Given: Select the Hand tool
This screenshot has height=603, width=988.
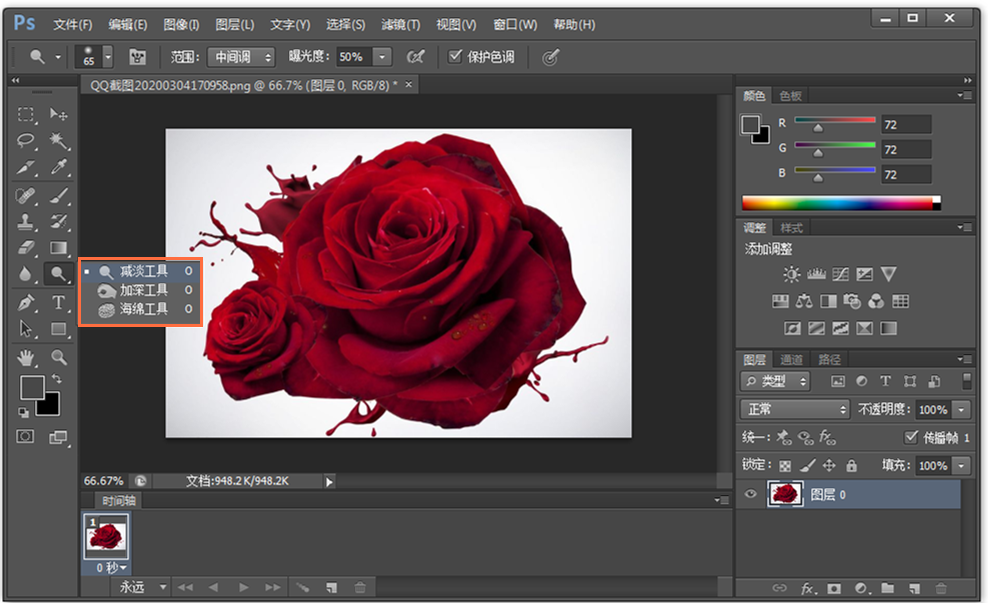Looking at the screenshot, I should pyautogui.click(x=26, y=357).
